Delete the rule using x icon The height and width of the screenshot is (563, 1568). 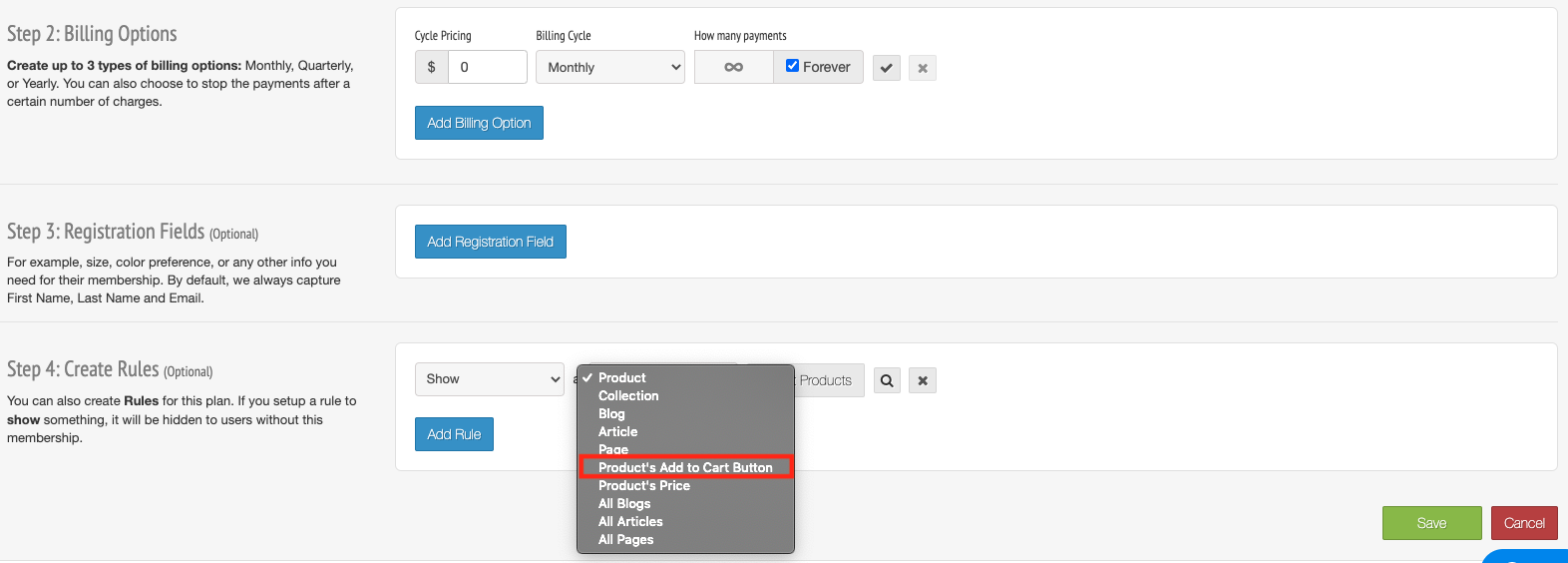(923, 380)
